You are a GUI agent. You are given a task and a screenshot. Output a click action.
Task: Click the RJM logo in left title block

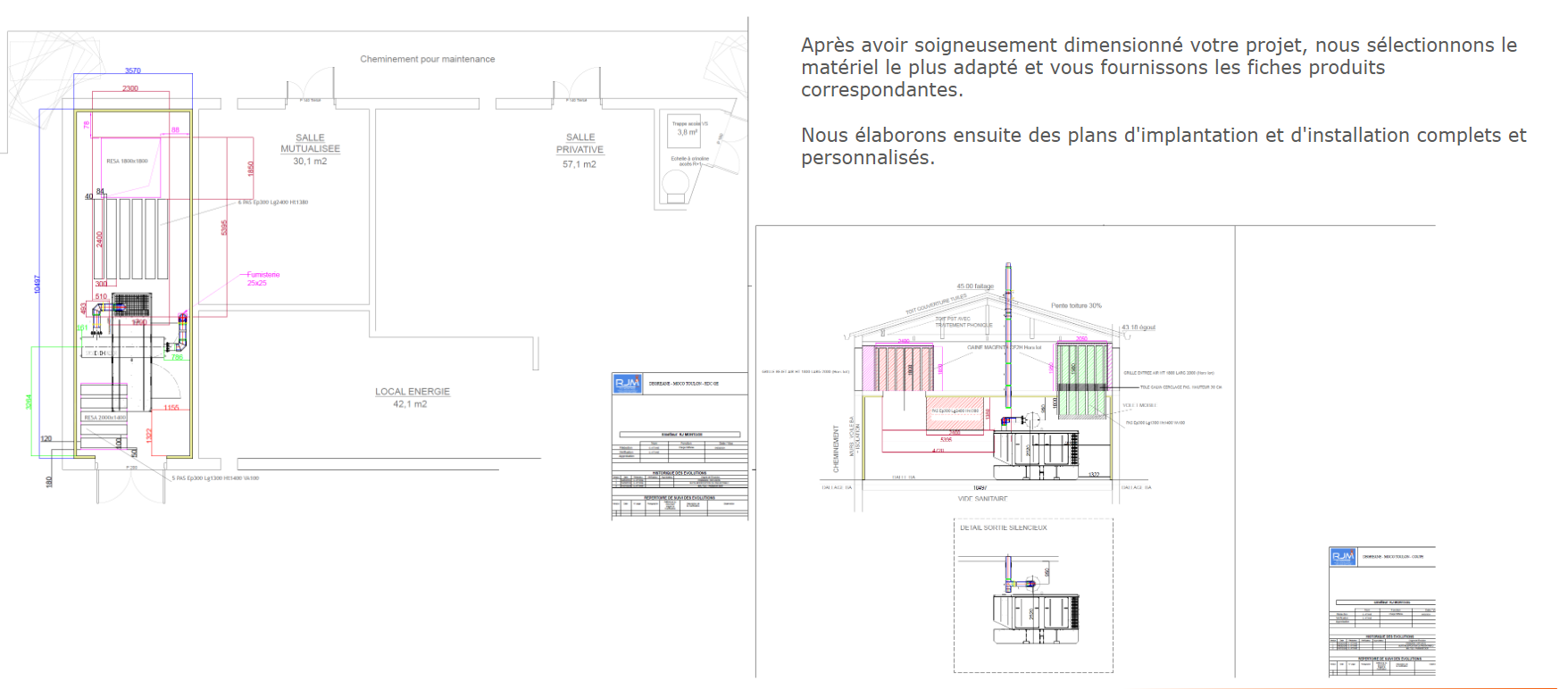point(627,383)
